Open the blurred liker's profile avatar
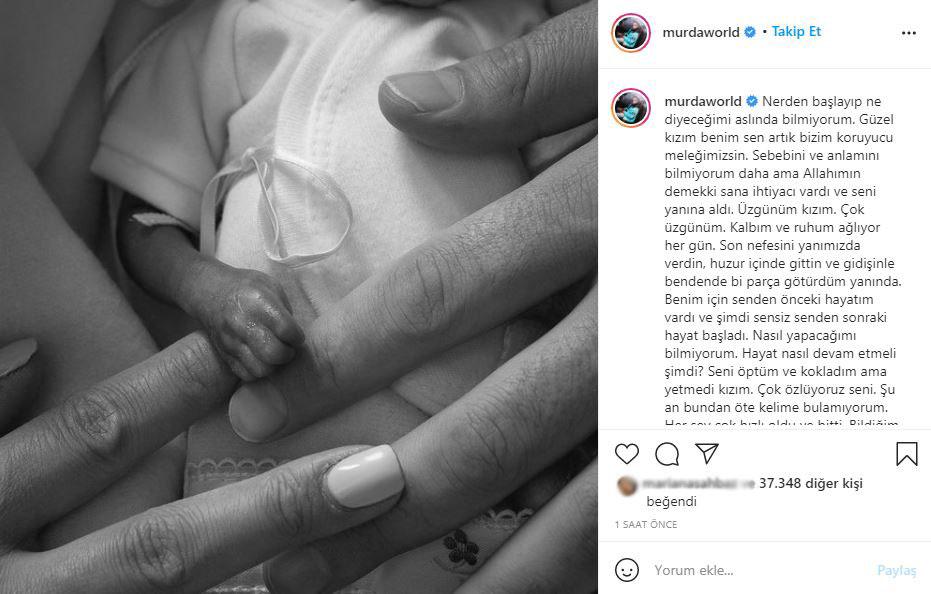931x594 pixels. tap(626, 485)
